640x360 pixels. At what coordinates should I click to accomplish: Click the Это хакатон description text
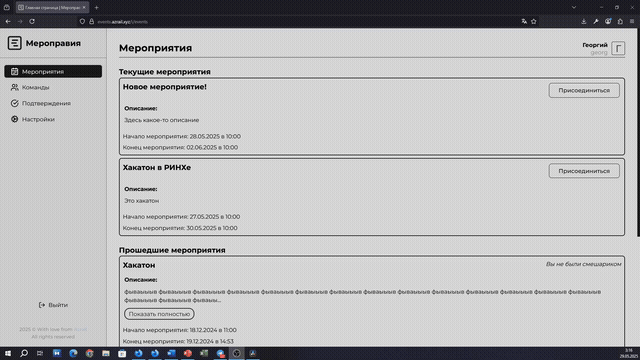(142, 201)
